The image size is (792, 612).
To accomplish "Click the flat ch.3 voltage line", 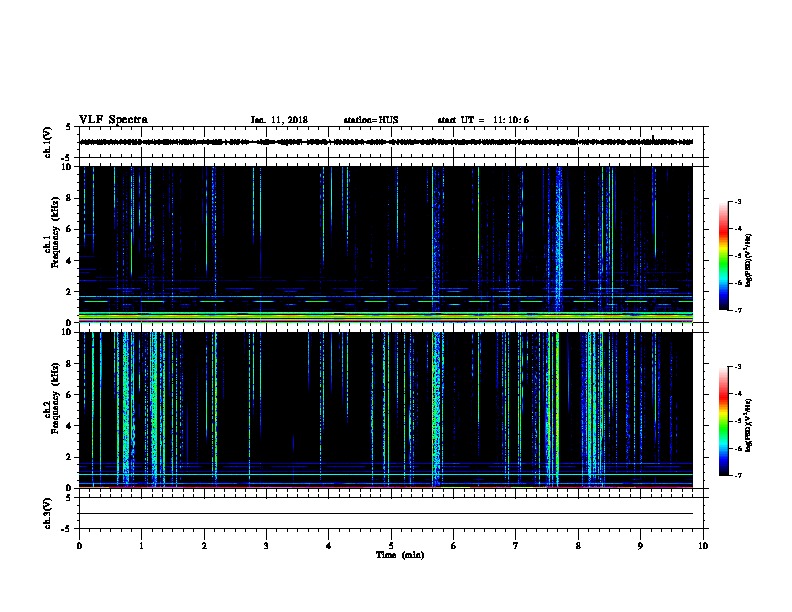I will pyautogui.click(x=386, y=514).
